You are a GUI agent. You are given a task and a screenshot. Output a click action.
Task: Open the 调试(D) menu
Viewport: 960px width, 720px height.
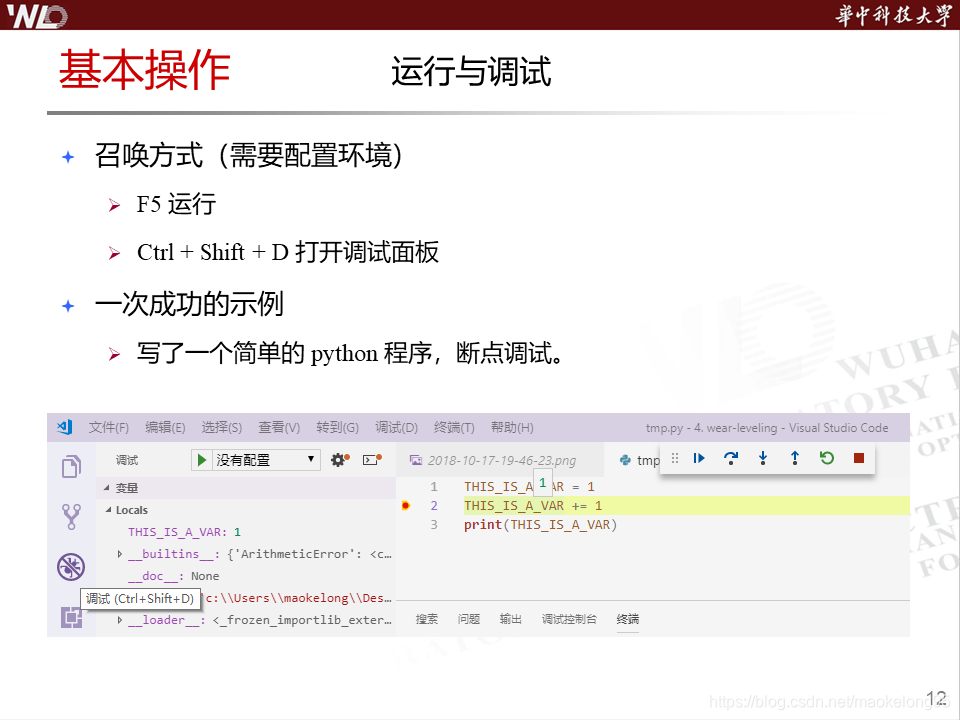(396, 427)
